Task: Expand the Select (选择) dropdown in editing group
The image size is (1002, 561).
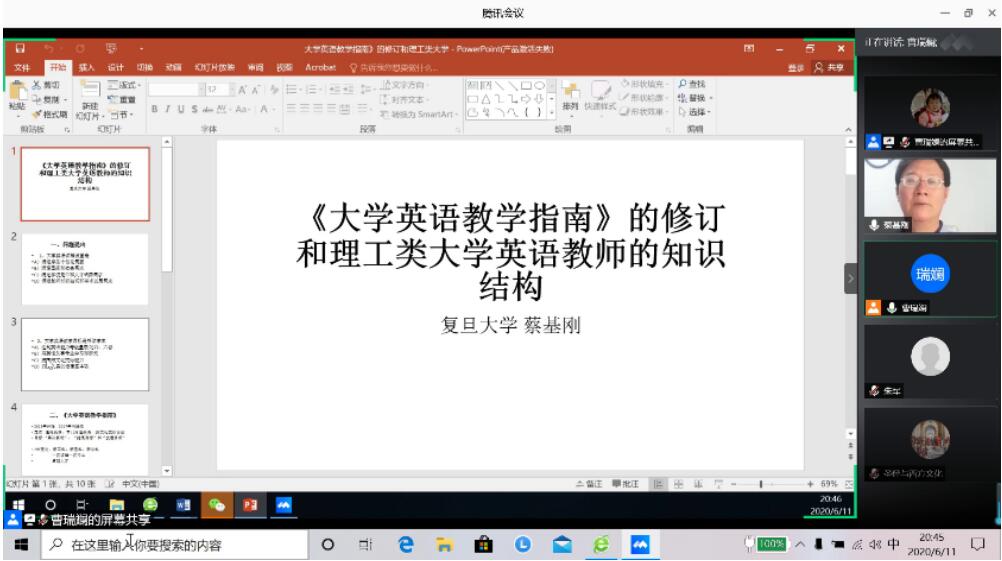Action: point(694,111)
